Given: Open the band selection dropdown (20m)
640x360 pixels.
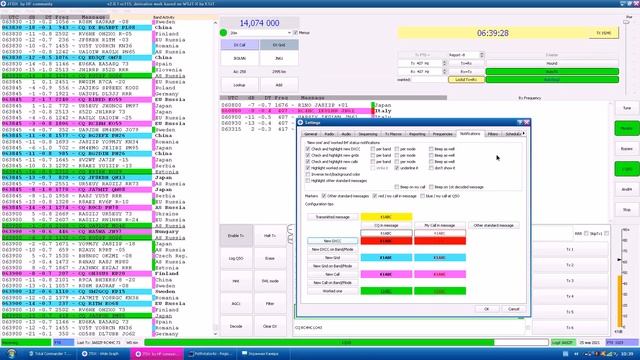Looking at the screenshot, I should pos(260,33).
